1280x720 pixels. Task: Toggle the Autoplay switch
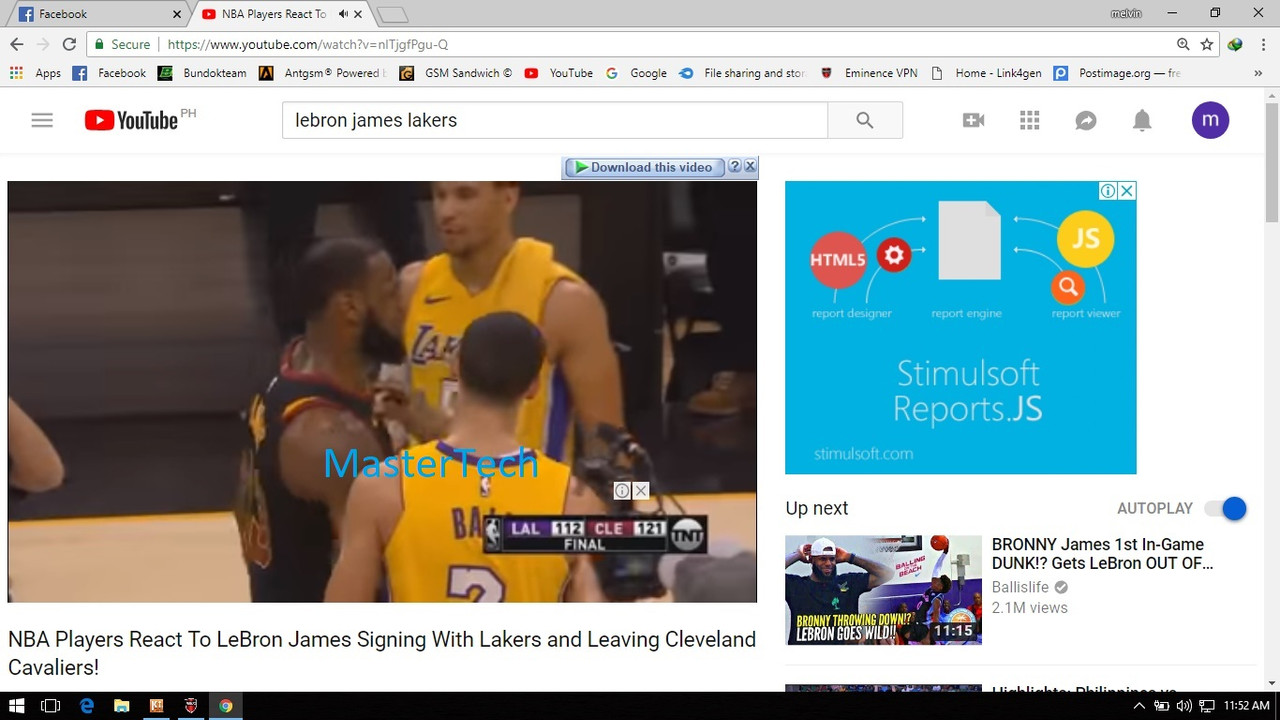(1226, 508)
